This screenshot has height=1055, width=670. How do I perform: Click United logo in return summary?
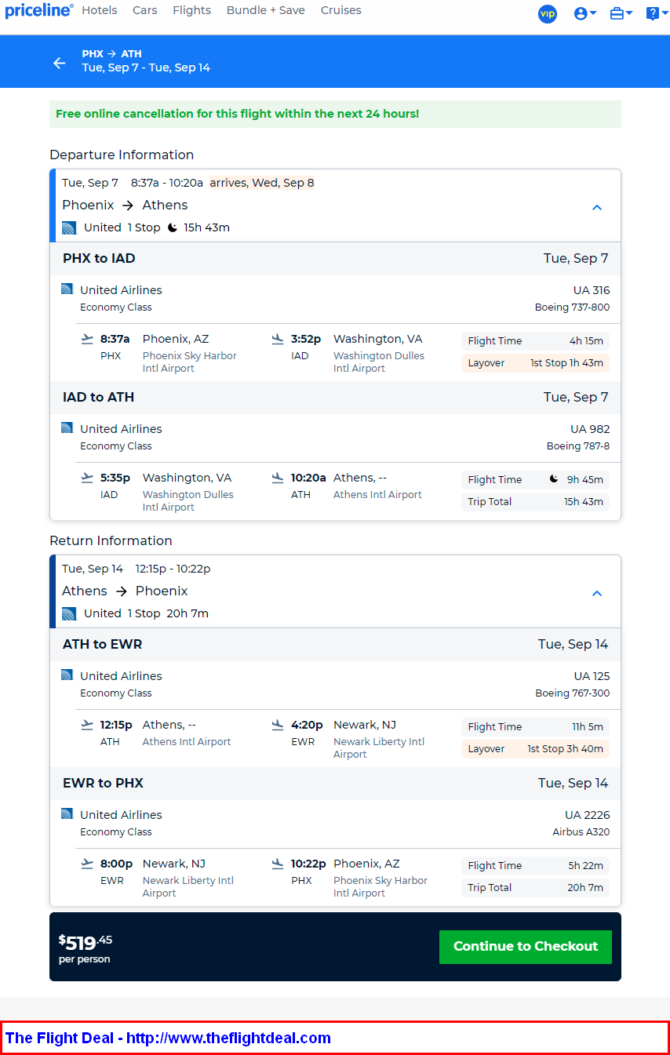pyautogui.click(x=69, y=614)
